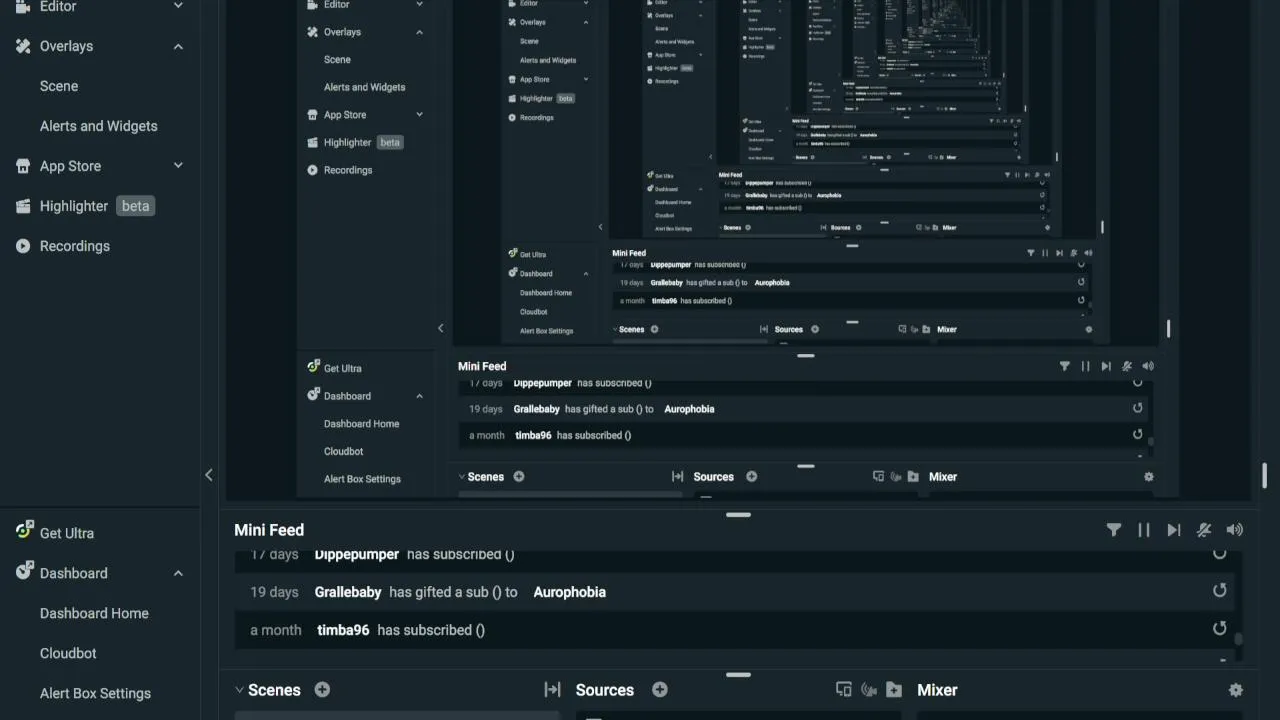Click Sources plus icon in largest nested preview

752,476
